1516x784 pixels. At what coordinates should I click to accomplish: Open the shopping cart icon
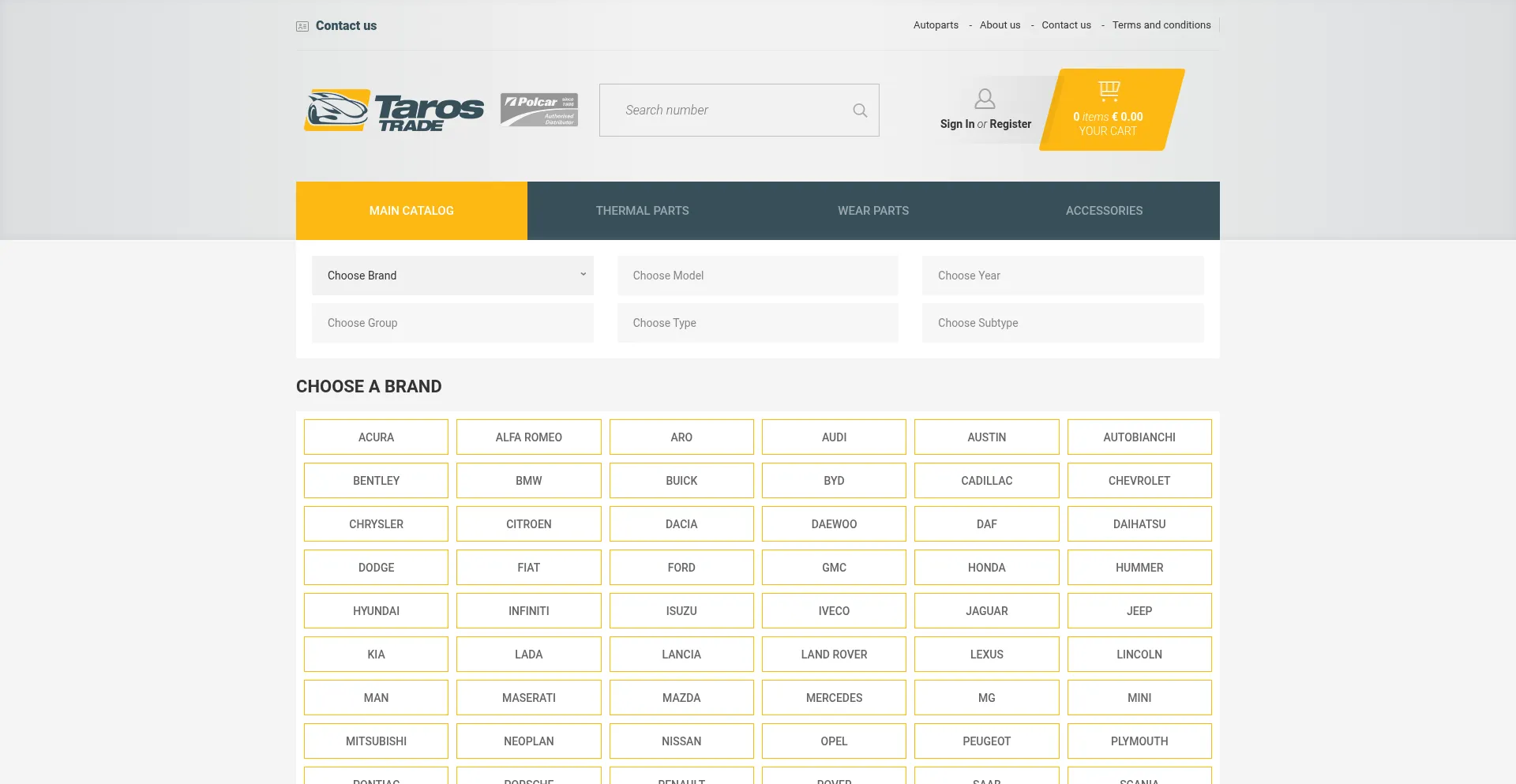(x=1109, y=90)
